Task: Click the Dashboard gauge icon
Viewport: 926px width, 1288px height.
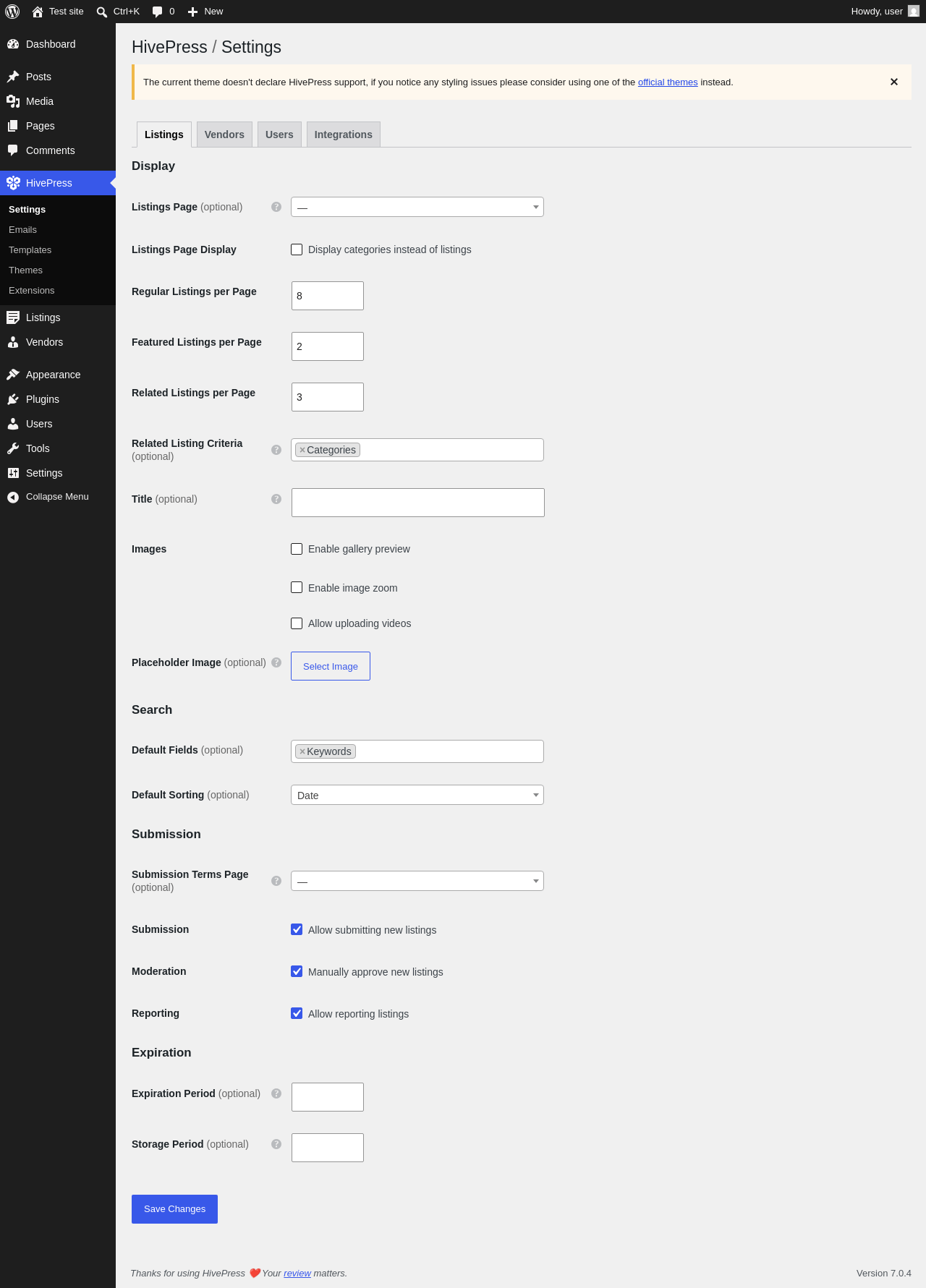Action: (13, 44)
